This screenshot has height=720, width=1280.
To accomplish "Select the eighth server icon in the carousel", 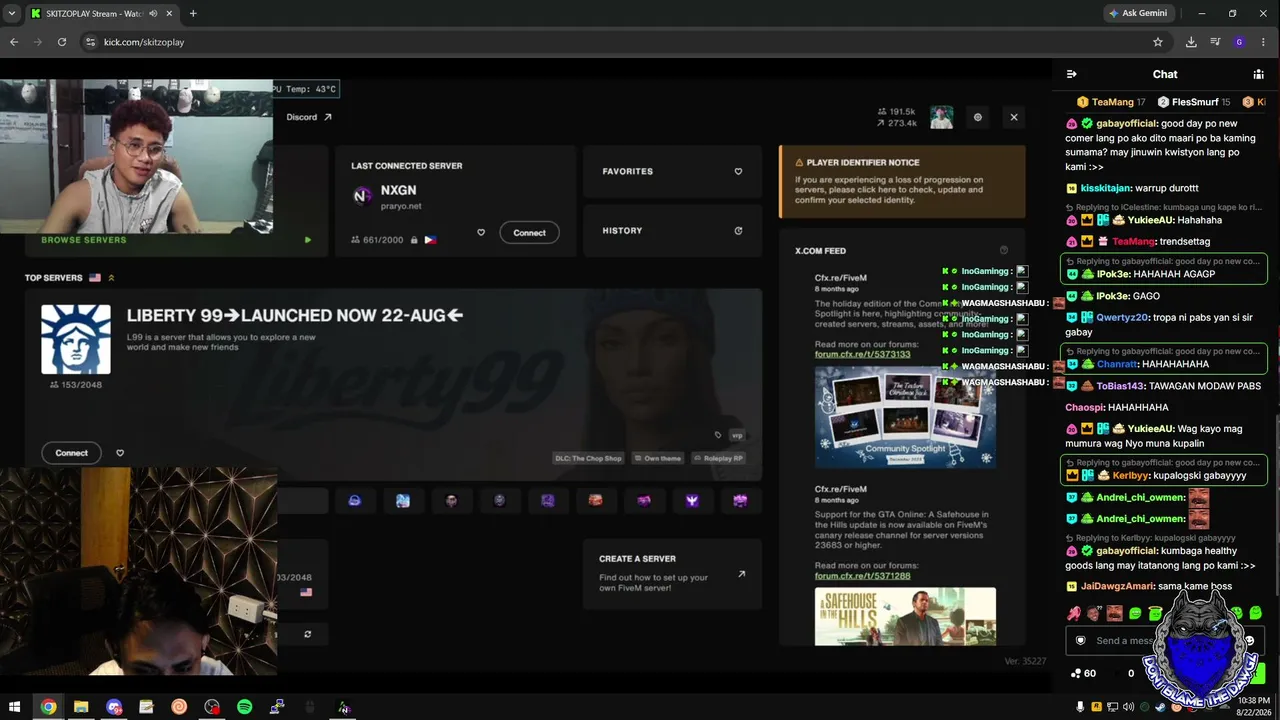I will [692, 501].
